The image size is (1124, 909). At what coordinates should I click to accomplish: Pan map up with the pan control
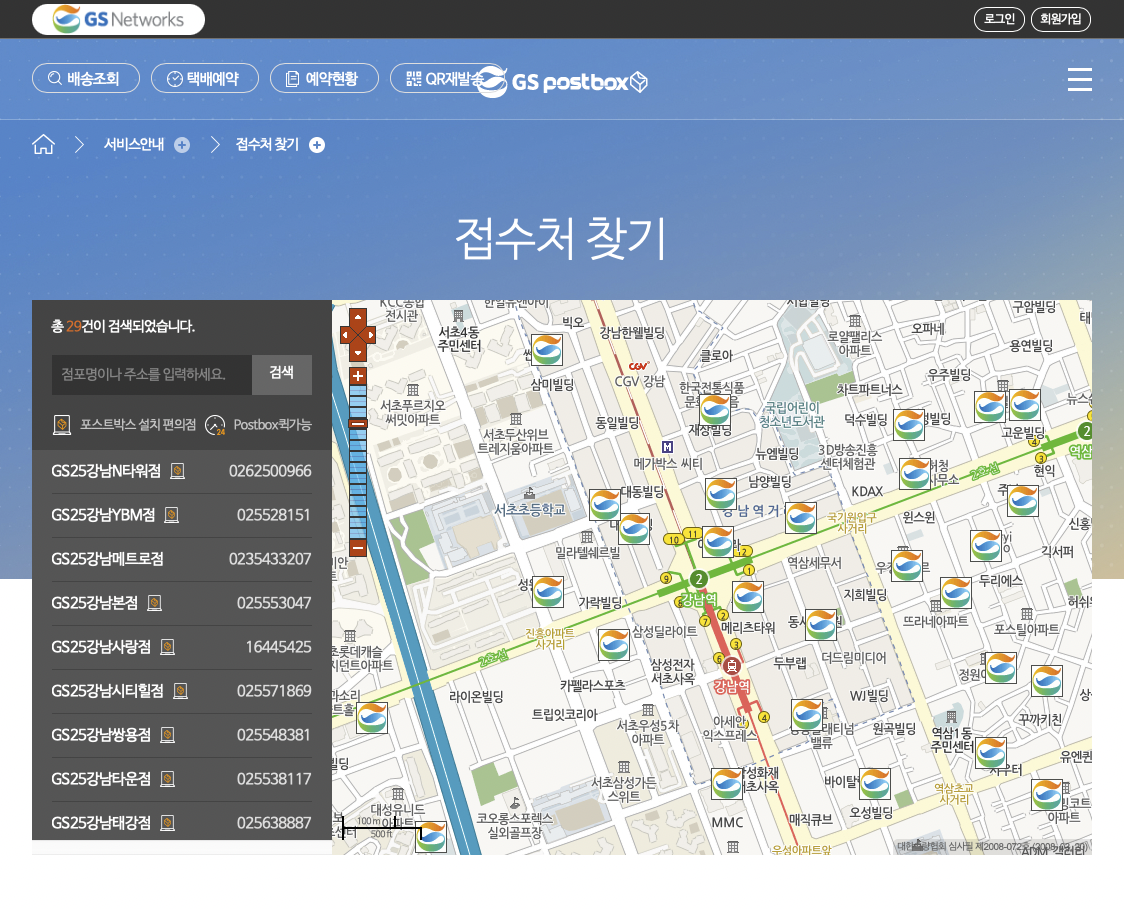tap(358, 319)
